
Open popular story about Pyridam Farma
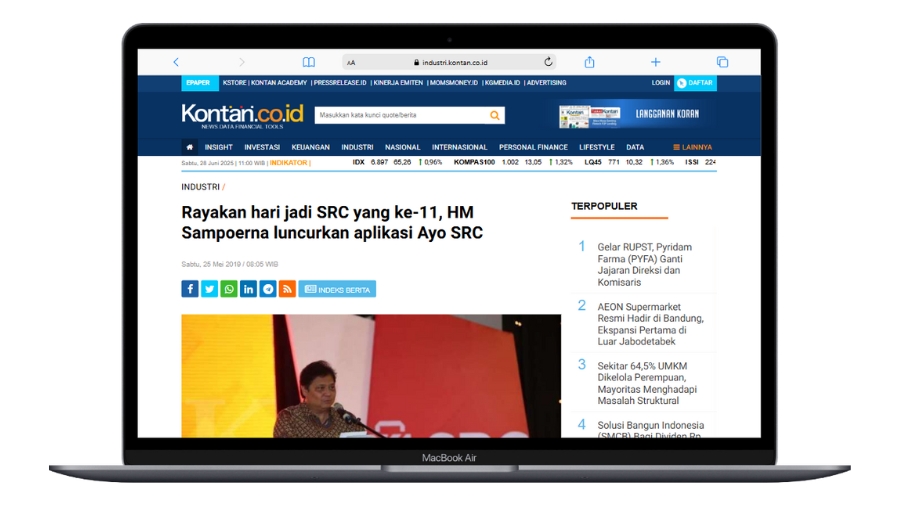[x=645, y=264]
